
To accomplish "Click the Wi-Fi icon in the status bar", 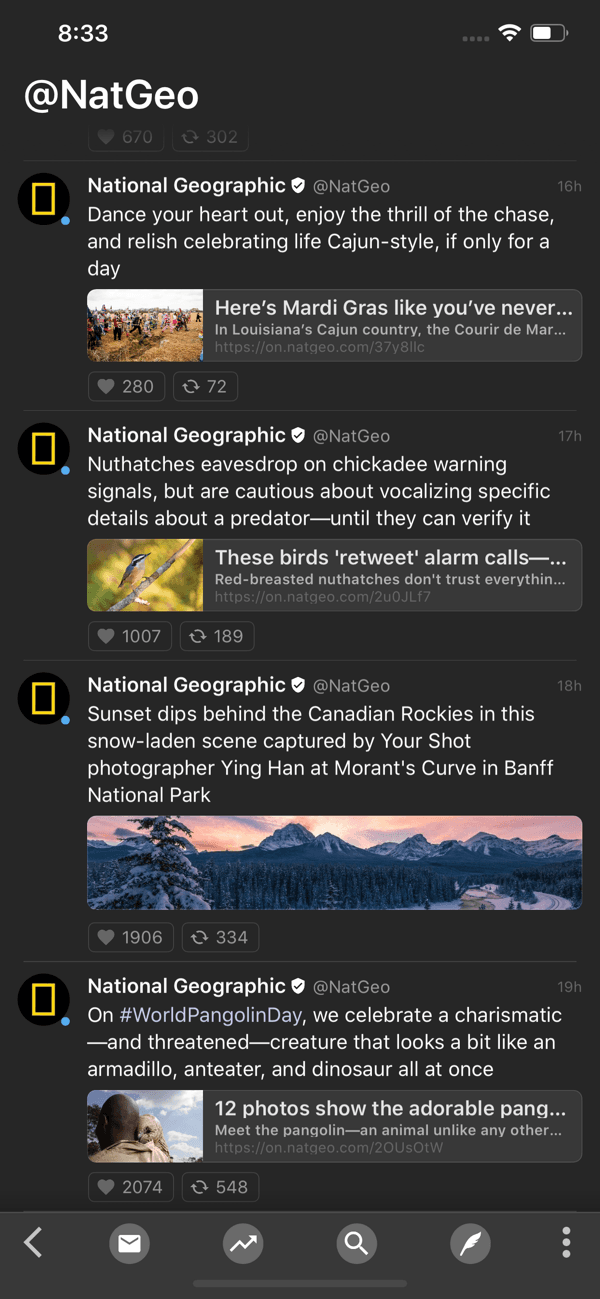I will point(508,32).
